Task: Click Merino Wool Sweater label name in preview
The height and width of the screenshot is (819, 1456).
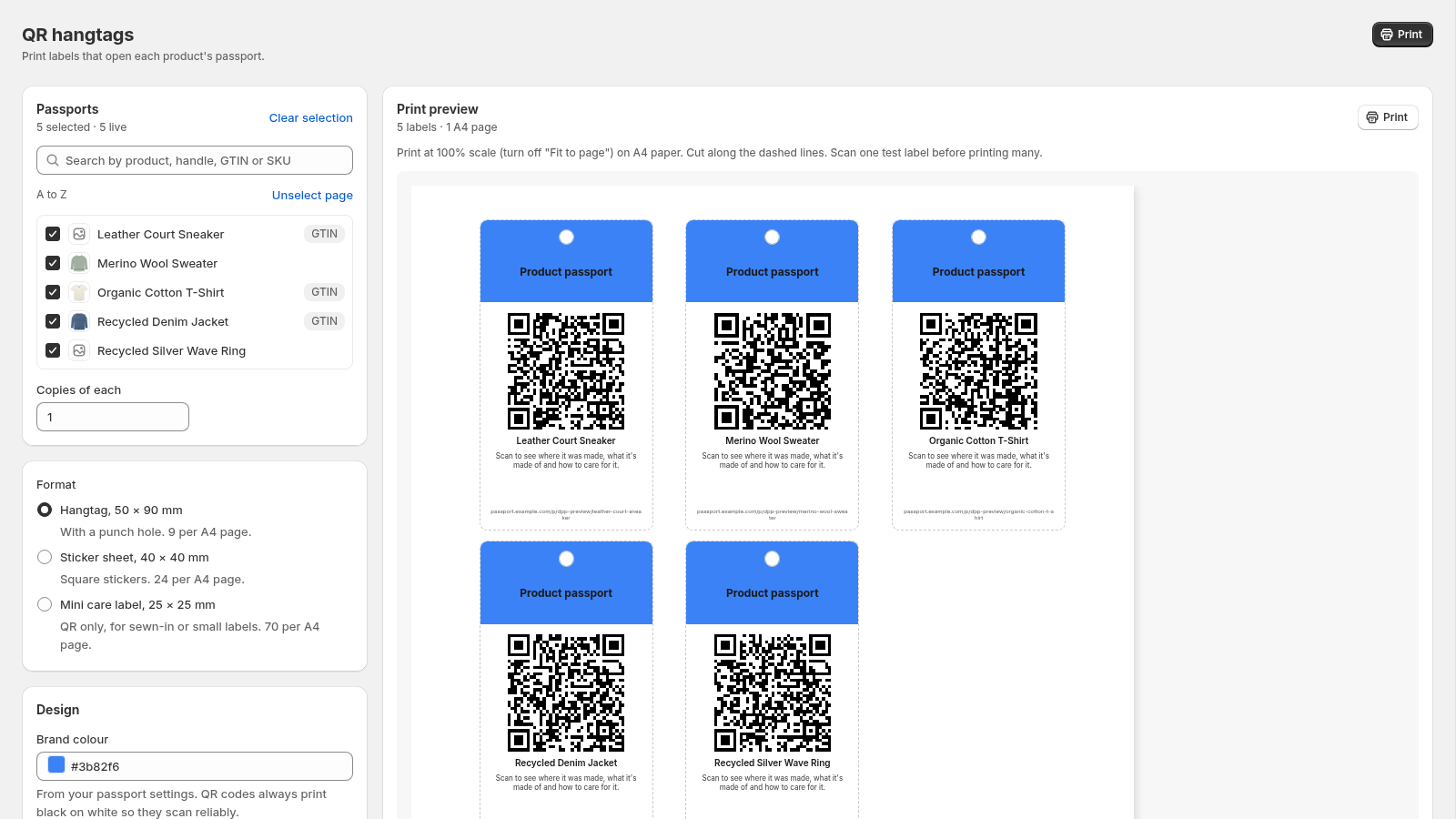Action: click(773, 441)
